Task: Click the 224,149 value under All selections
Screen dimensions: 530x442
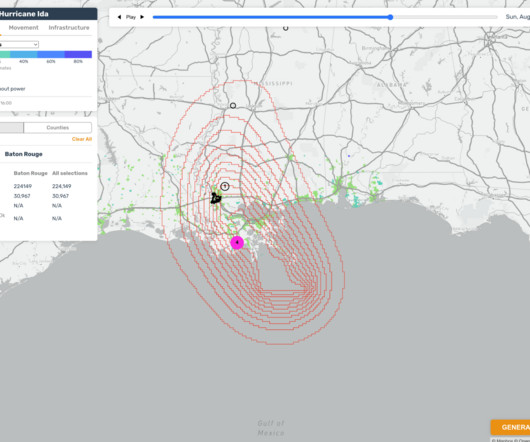Action: [62, 186]
